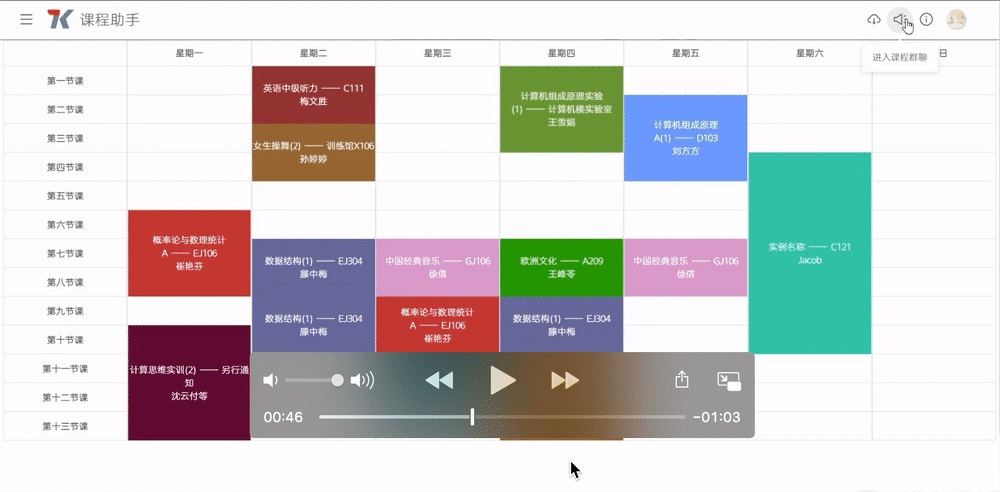Screen dimensions: 1000x492
Task: Click the cloud download icon
Action: pyautogui.click(x=874, y=20)
